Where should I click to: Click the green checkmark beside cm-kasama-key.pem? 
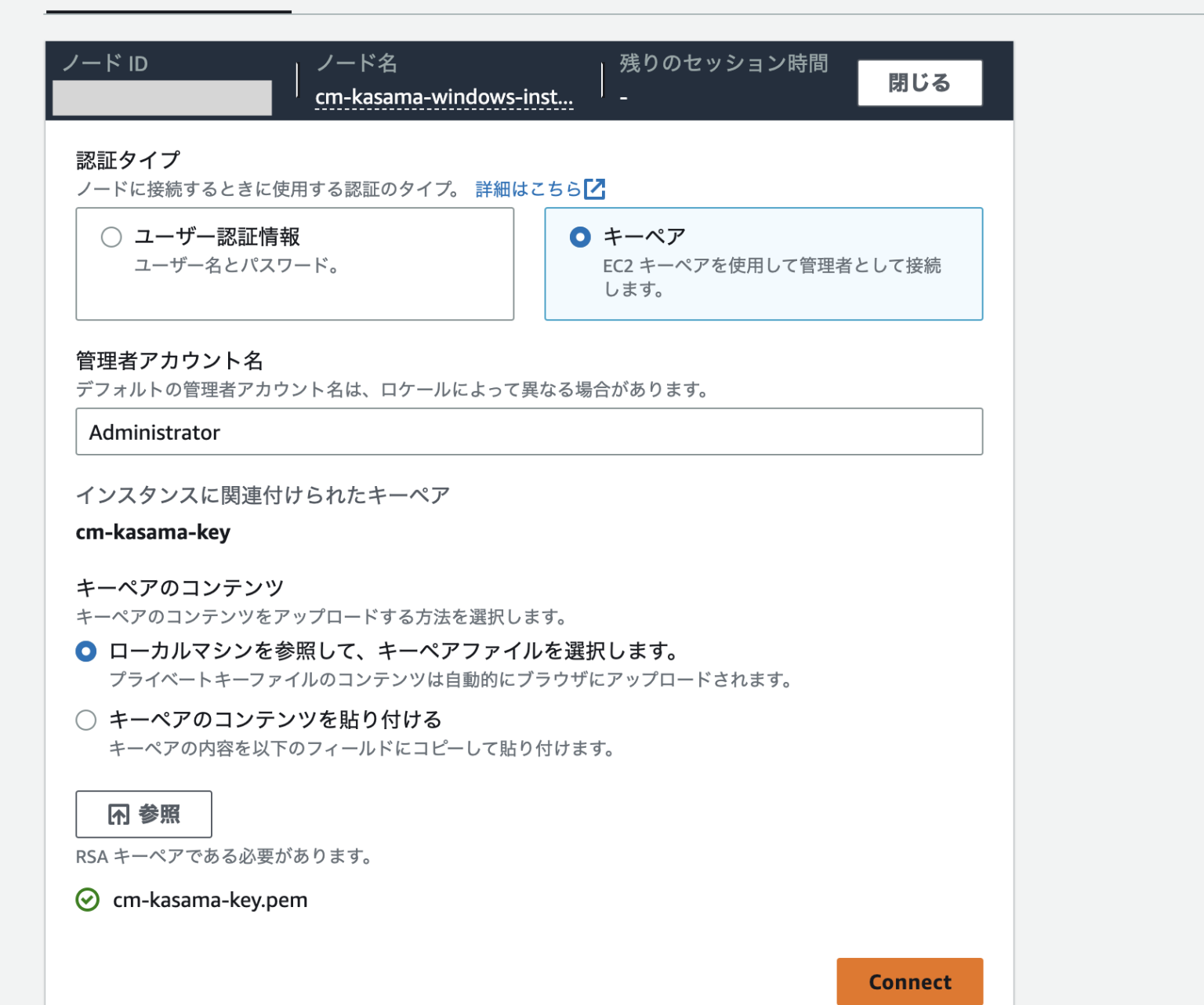(x=87, y=900)
